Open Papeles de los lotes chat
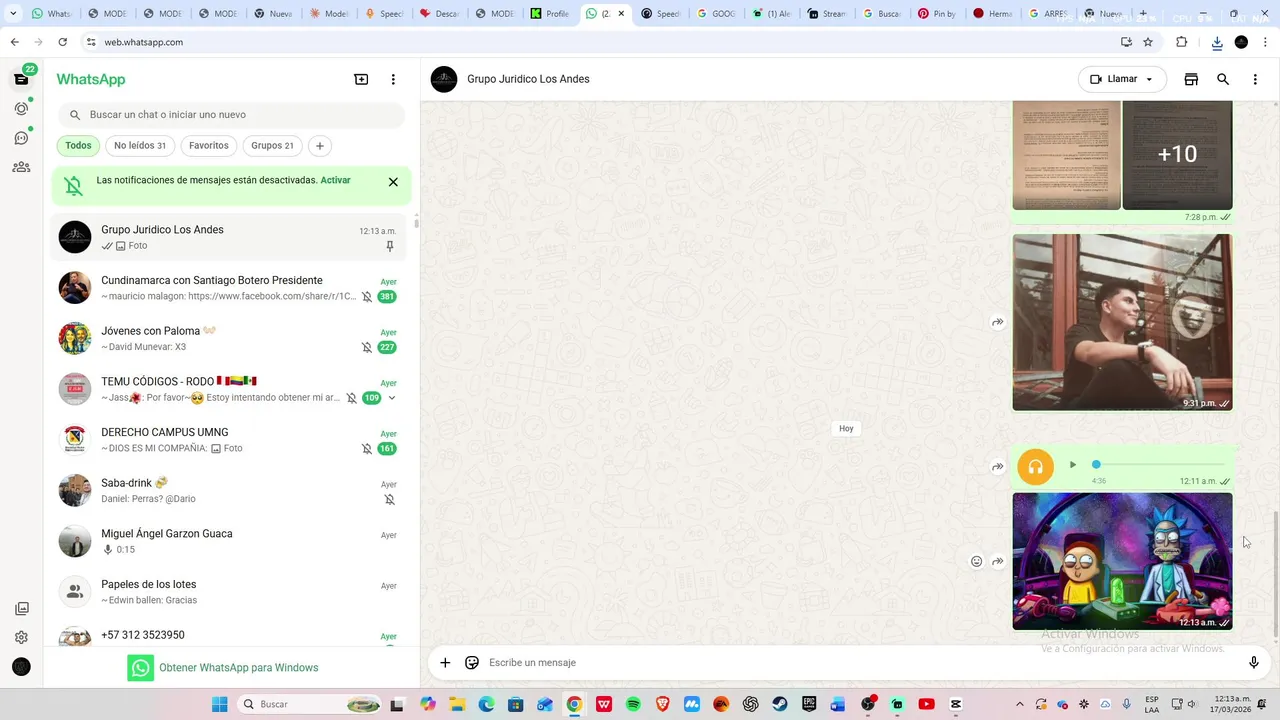The height and width of the screenshot is (720, 1280). (229, 592)
